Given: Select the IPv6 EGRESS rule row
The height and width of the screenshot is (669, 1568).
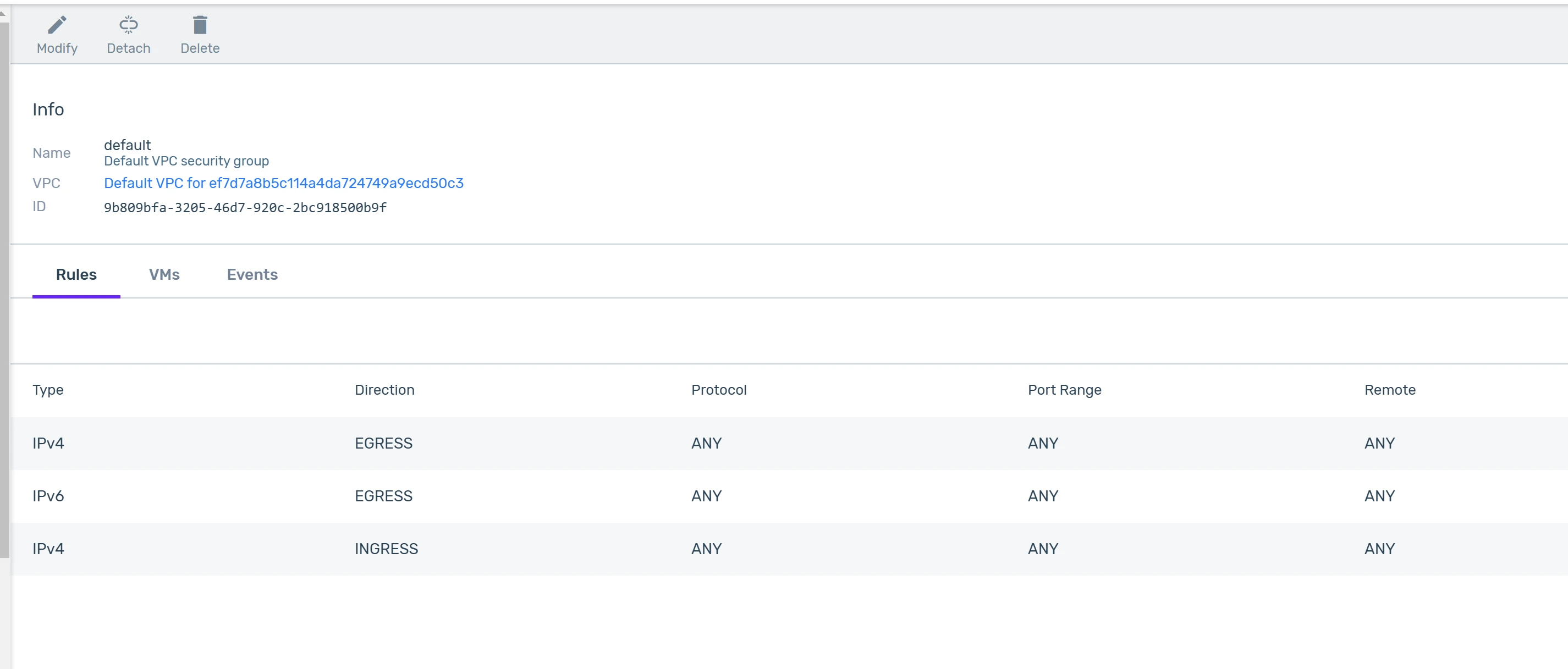Looking at the screenshot, I should tap(383, 496).
